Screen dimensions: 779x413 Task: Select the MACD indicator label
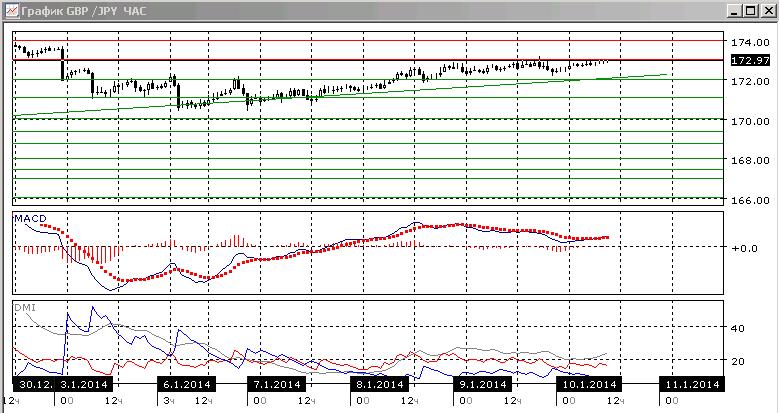coord(30,219)
